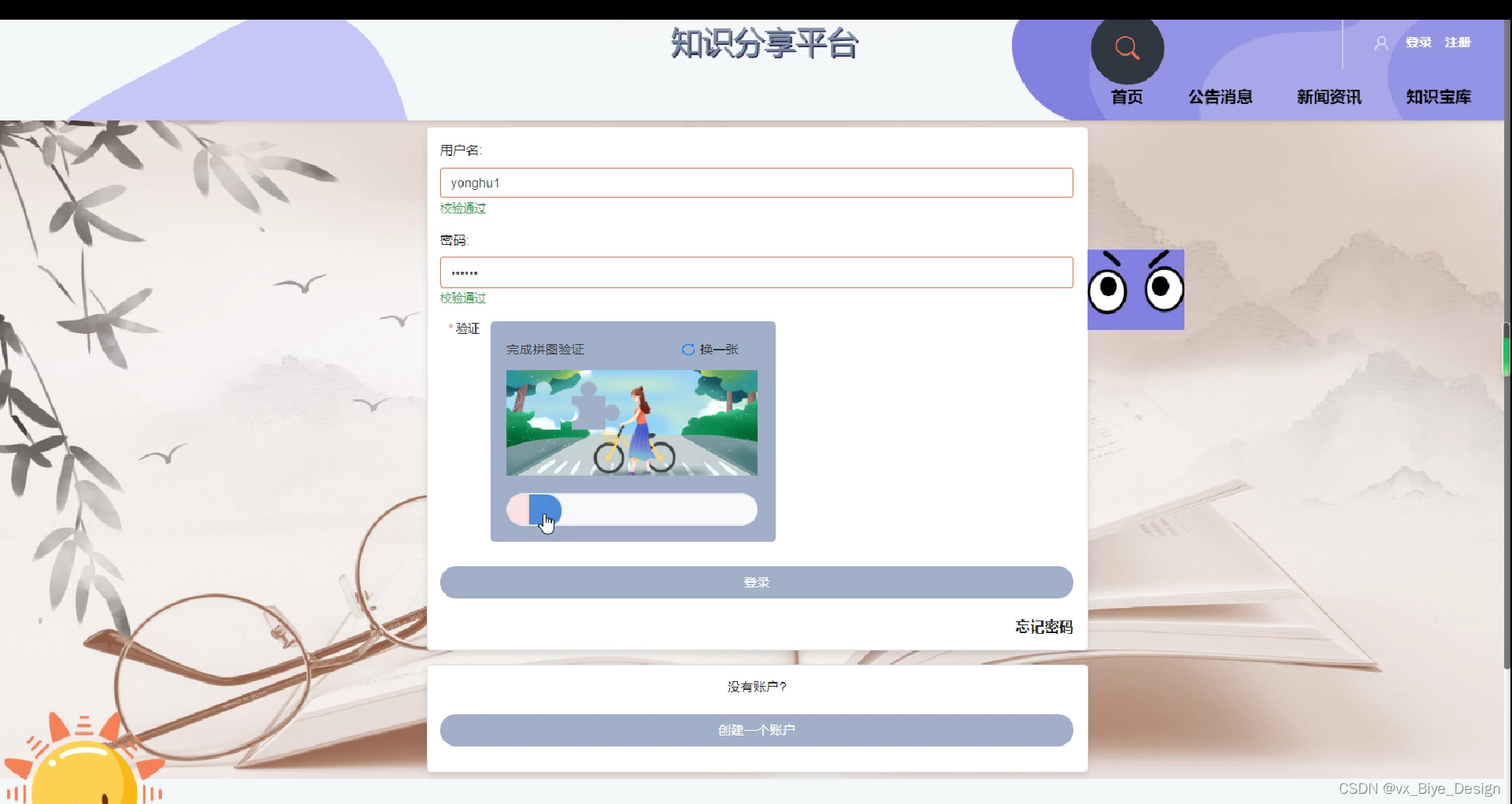Screen dimensions: 1512x804
Task: Click the 完成拼图验证 label
Action: (545, 350)
